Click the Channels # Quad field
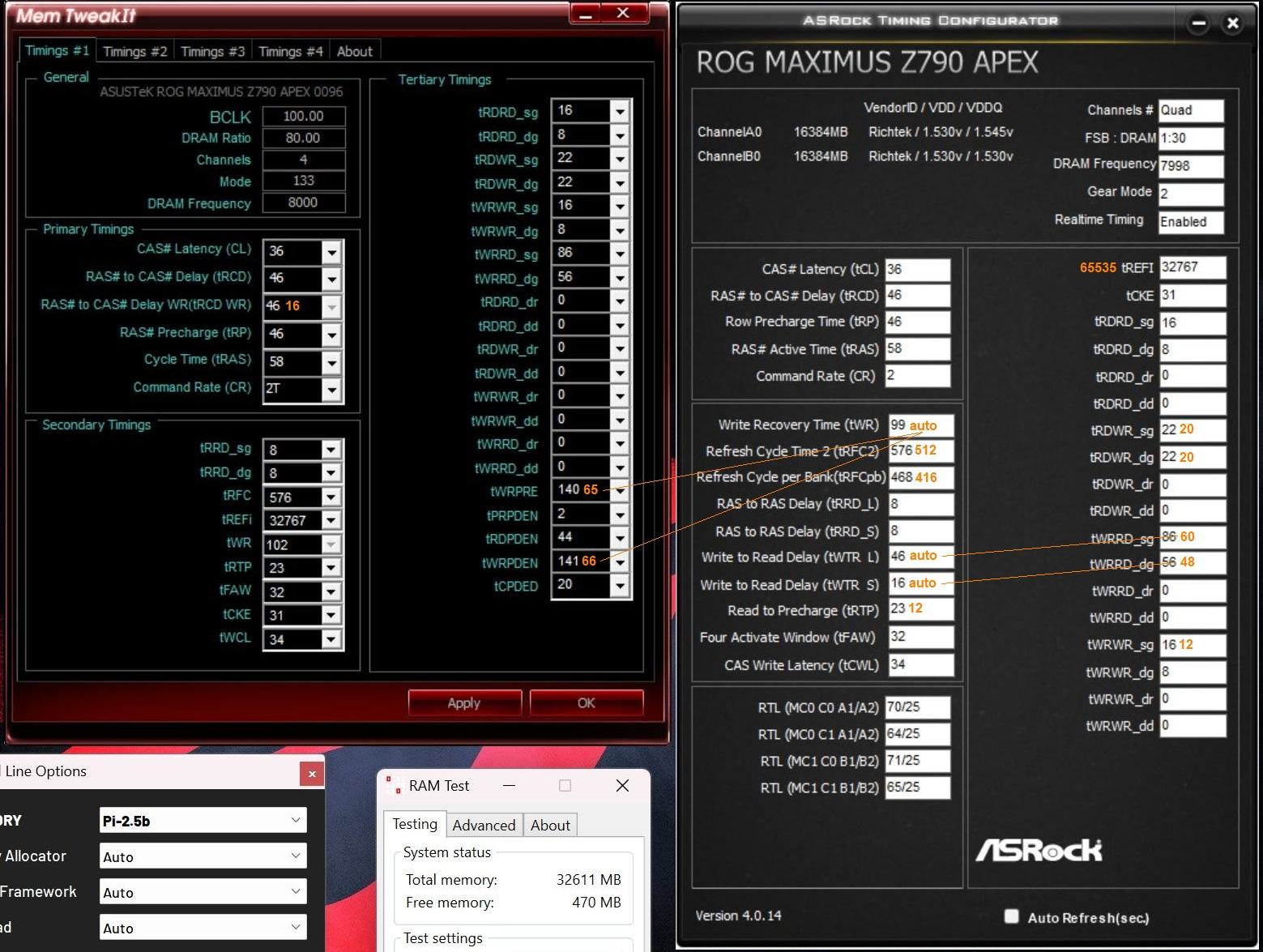This screenshot has height=952, width=1263. tap(1191, 110)
